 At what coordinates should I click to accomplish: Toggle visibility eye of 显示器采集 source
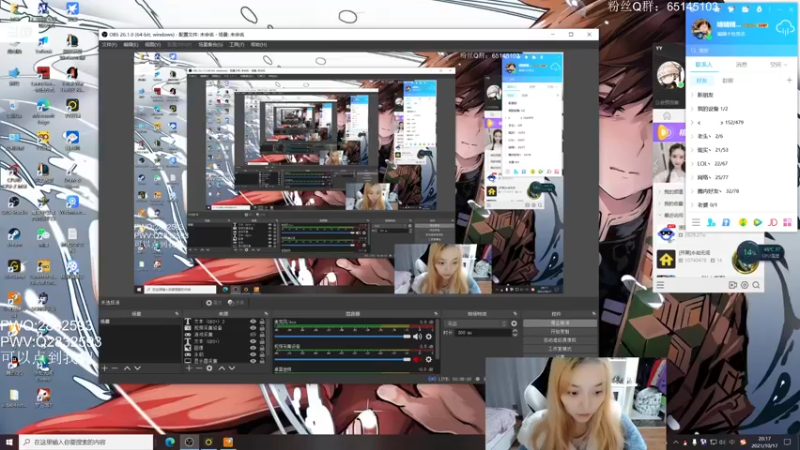(x=253, y=361)
